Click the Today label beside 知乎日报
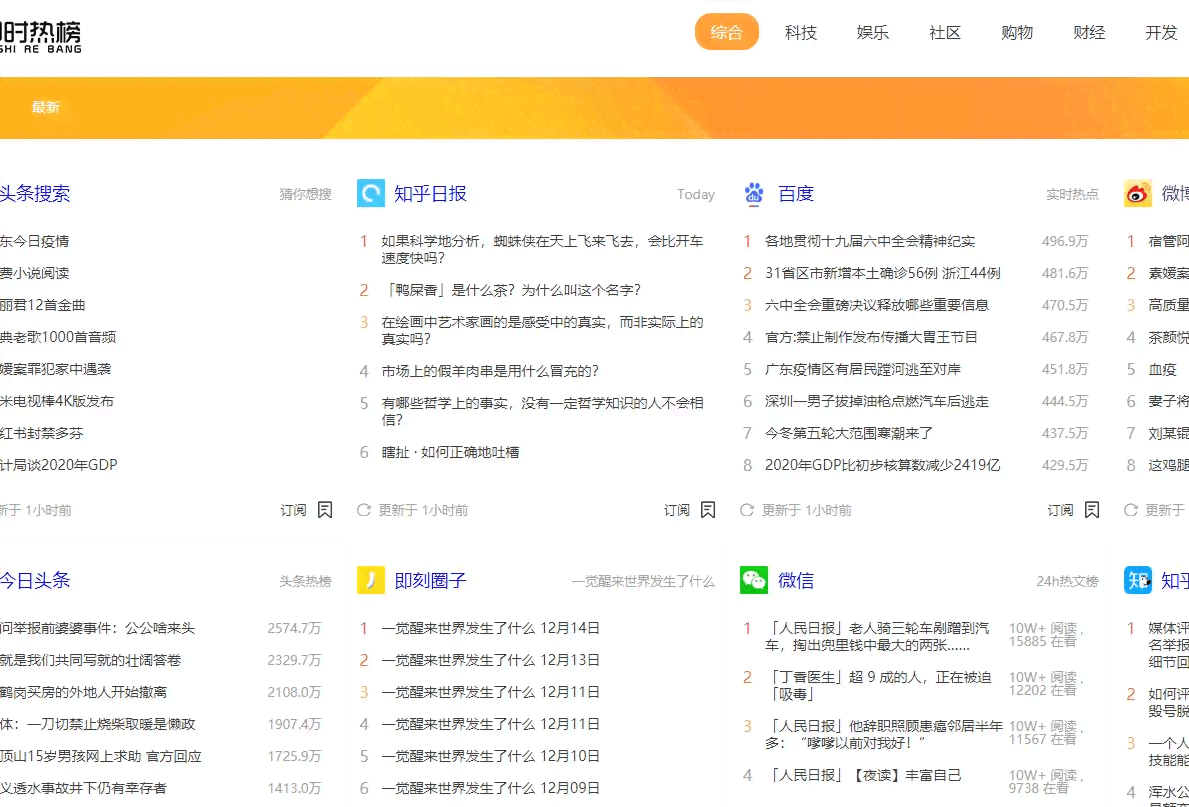This screenshot has height=807, width=1189. (x=696, y=194)
